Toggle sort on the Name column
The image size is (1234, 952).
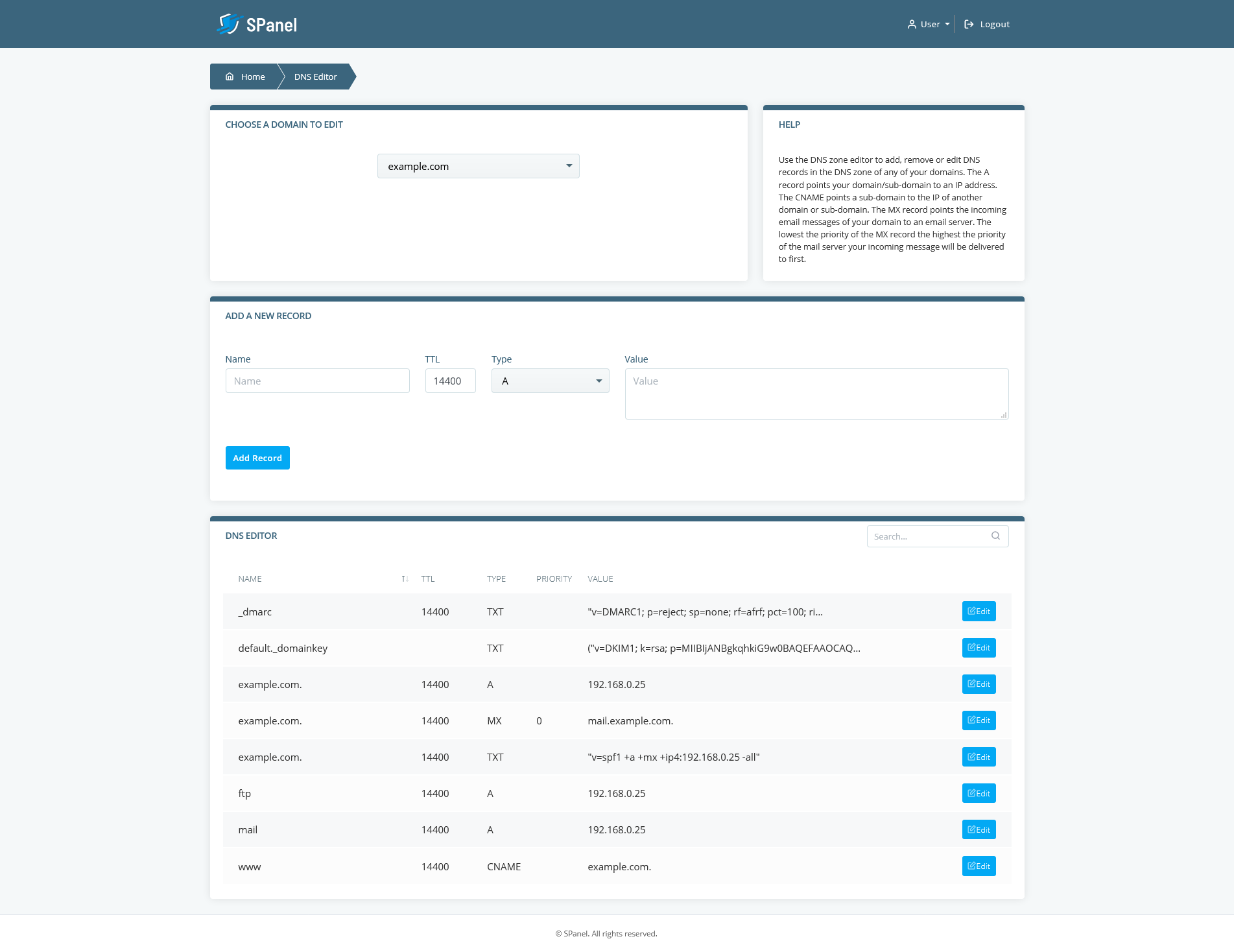pyautogui.click(x=405, y=579)
